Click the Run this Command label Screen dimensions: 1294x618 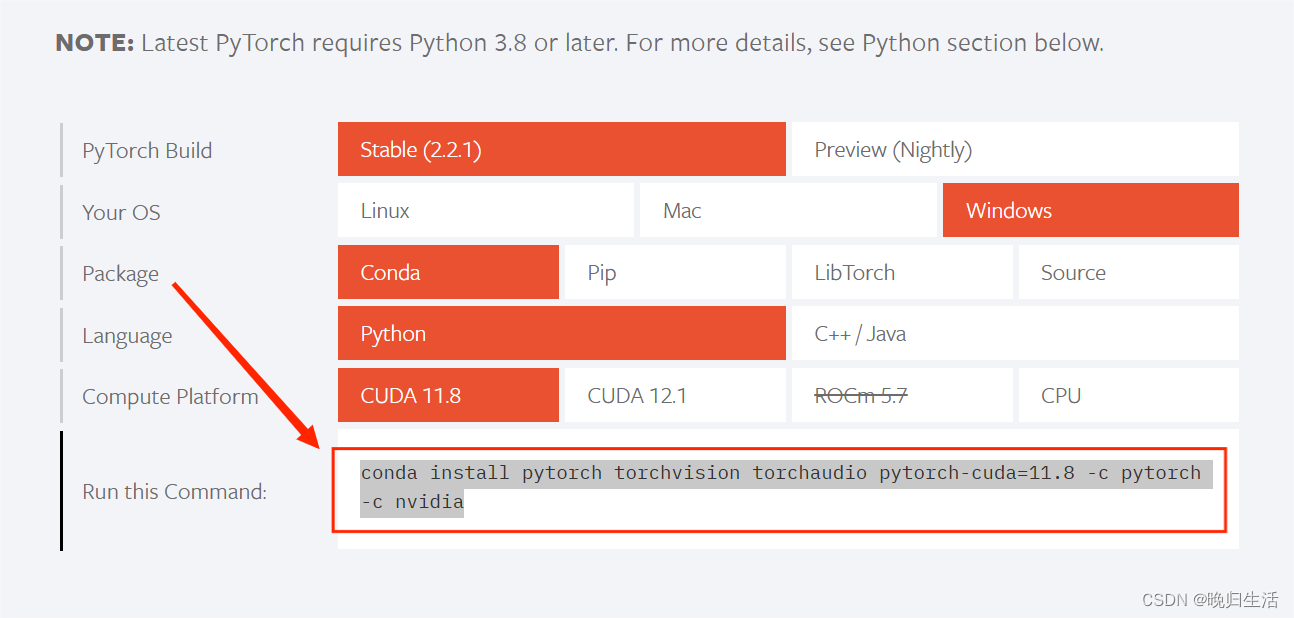tap(174, 491)
